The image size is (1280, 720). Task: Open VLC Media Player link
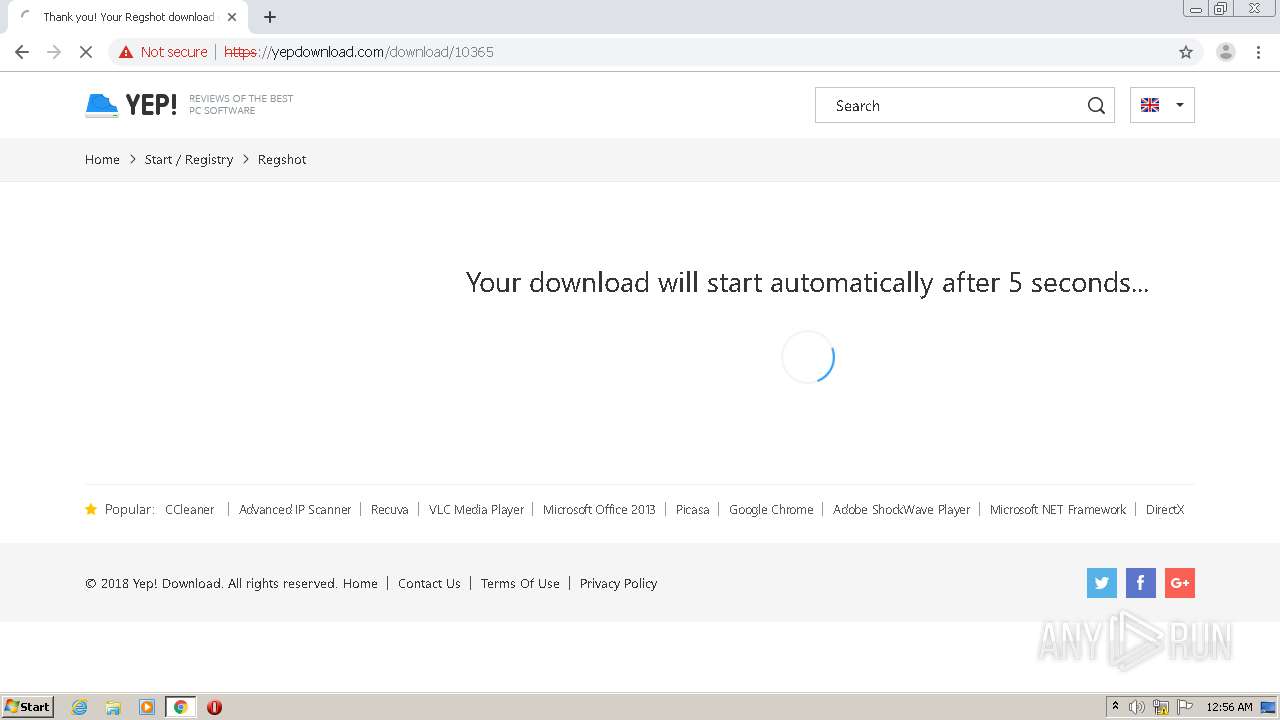(477, 509)
